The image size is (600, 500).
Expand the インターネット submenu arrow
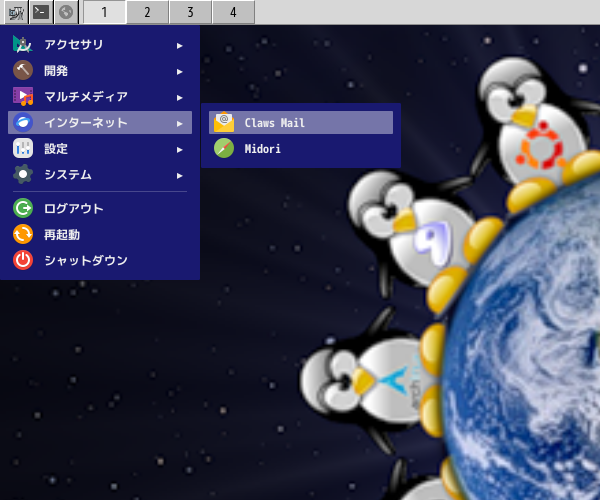pos(179,124)
